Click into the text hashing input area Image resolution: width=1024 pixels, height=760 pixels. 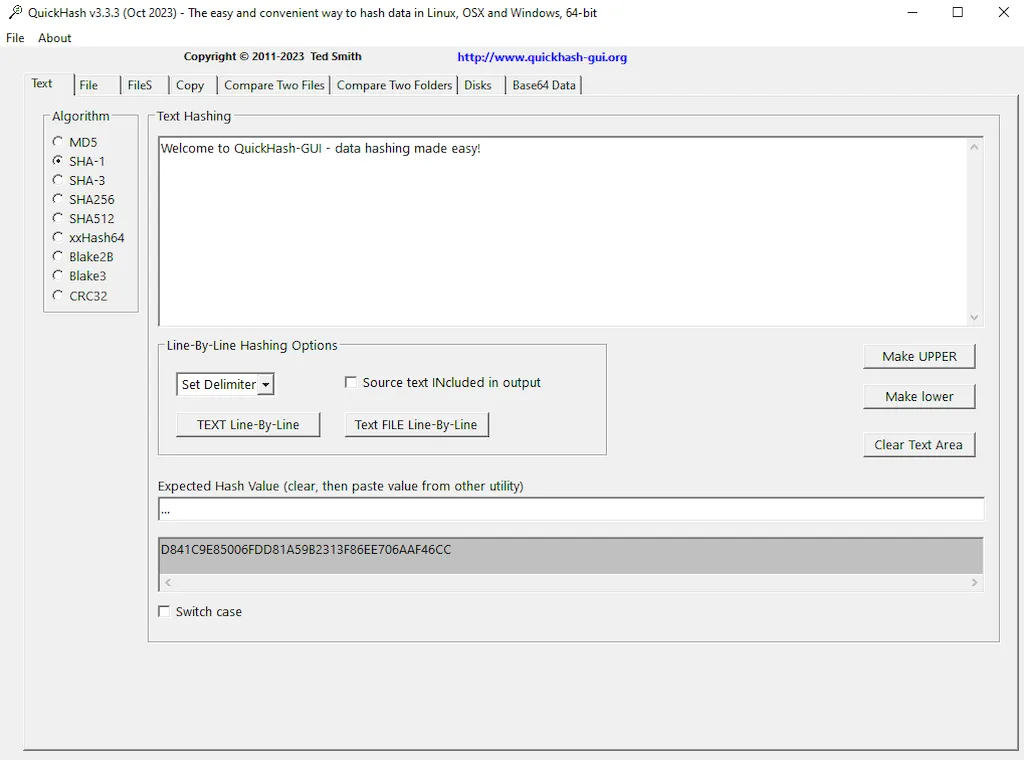pyautogui.click(x=563, y=232)
